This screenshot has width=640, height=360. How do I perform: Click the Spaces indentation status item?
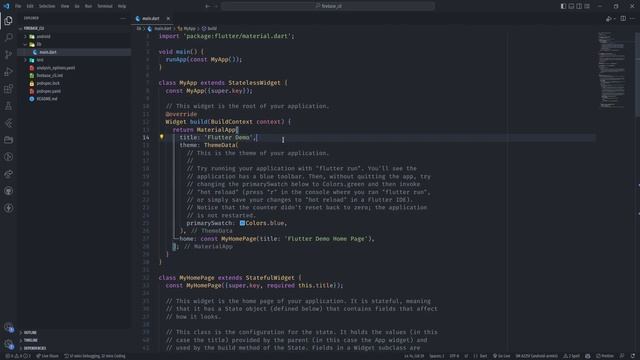pyautogui.click(x=436, y=356)
